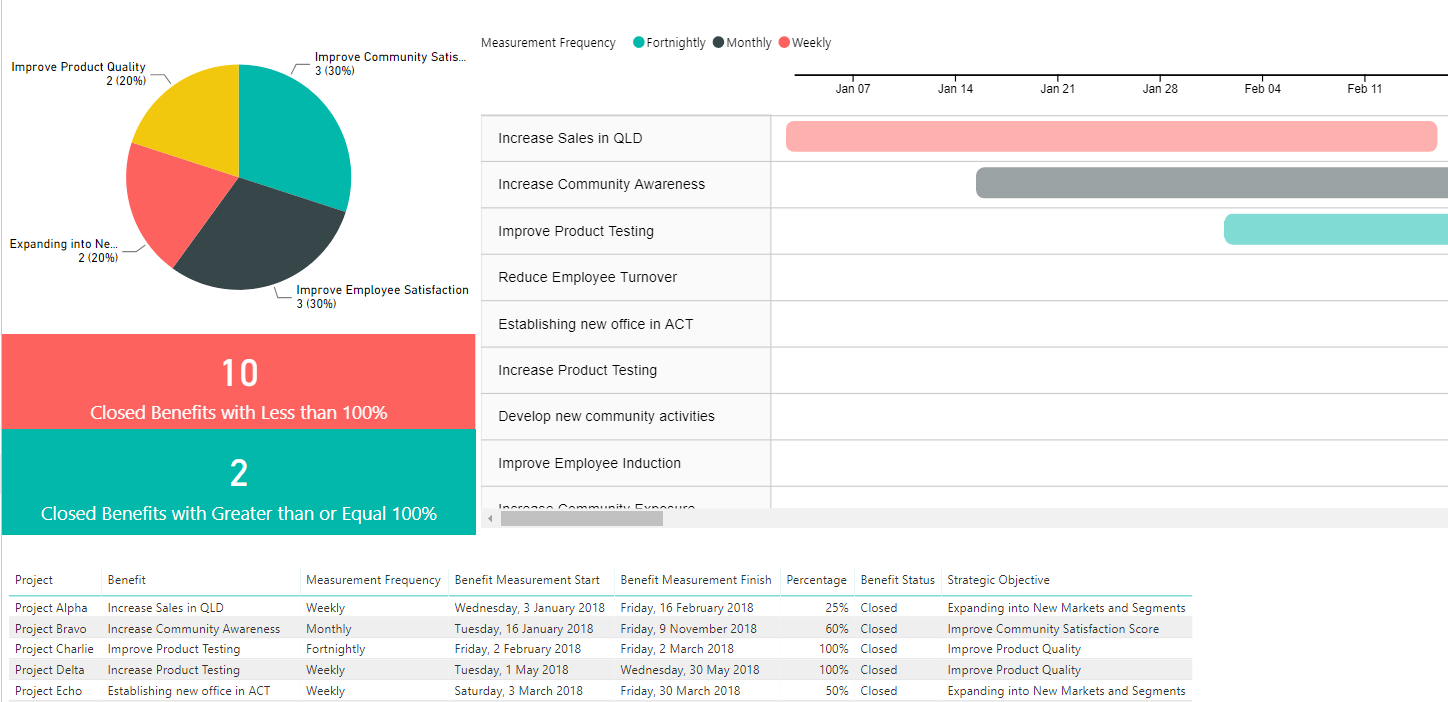Sort the table by the Percentage column

(817, 580)
